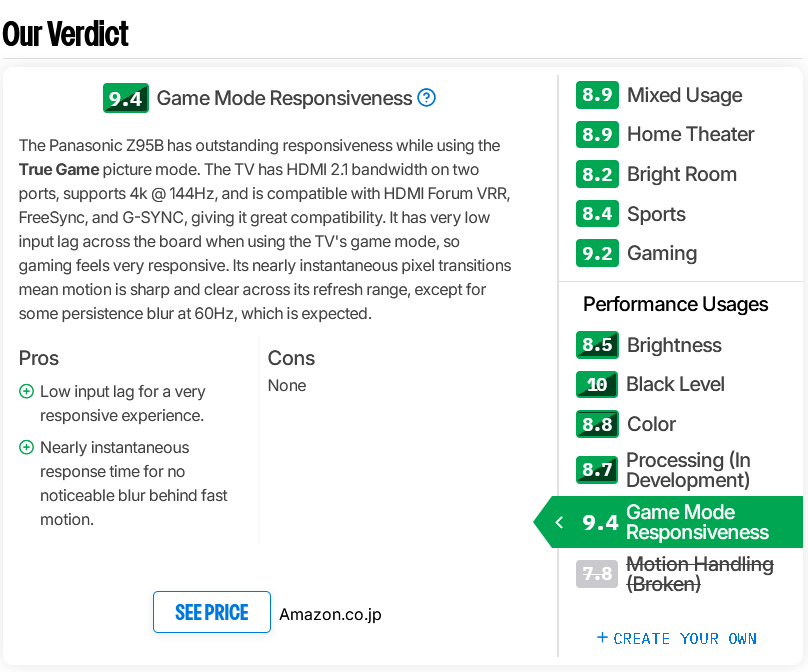The image size is (808, 672).
Task: Click the Game Mode Responsiveness help icon
Action: click(427, 98)
